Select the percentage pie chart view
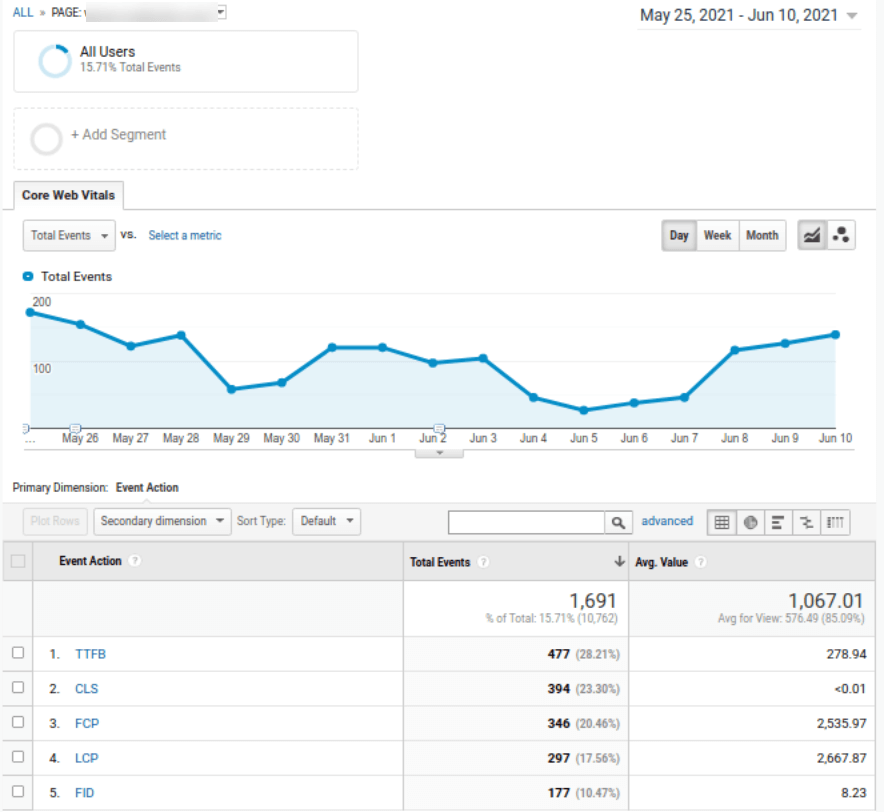 750,522
